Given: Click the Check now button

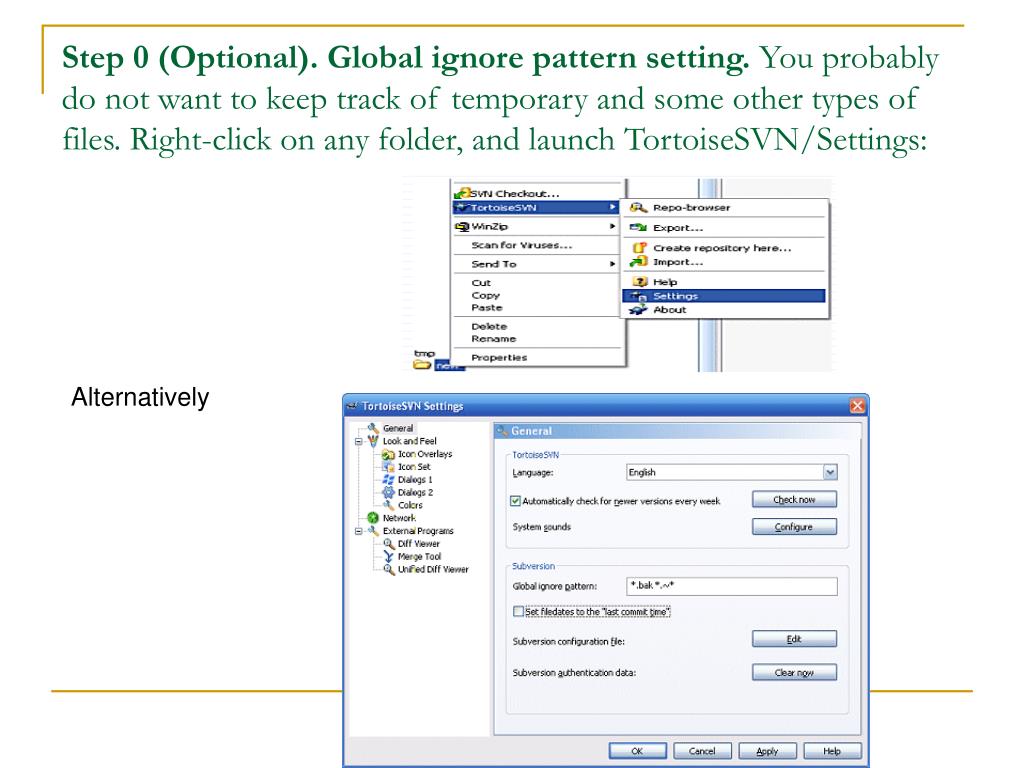Looking at the screenshot, I should [794, 500].
